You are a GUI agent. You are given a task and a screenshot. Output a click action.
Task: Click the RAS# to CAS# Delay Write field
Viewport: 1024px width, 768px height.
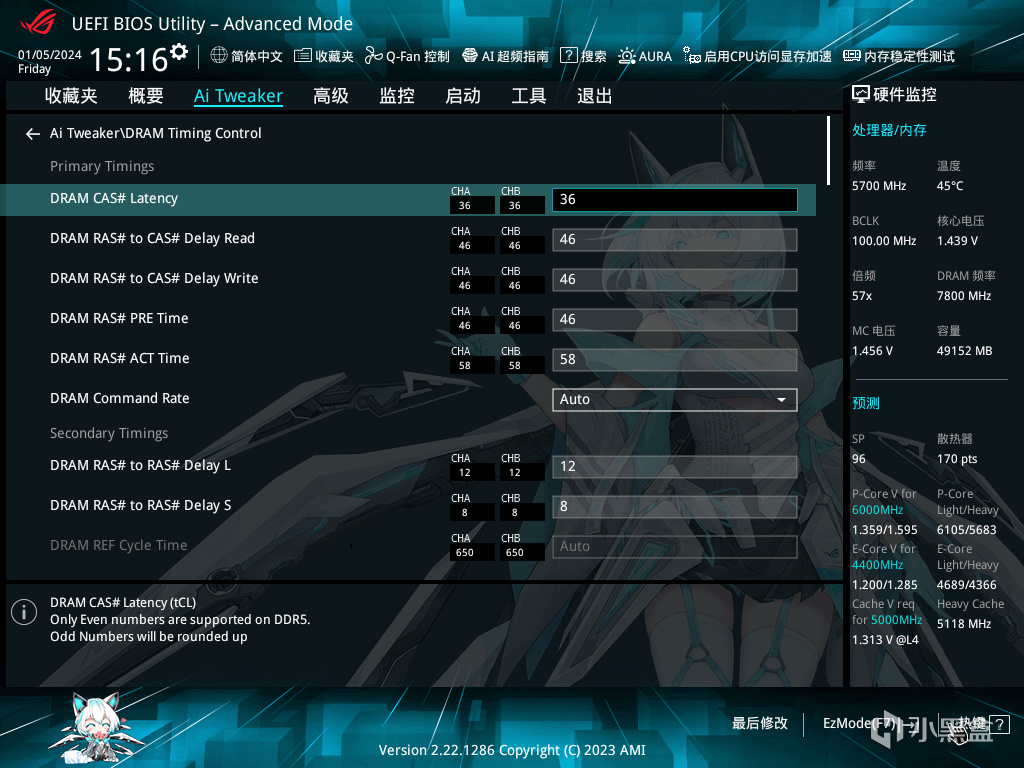675,280
